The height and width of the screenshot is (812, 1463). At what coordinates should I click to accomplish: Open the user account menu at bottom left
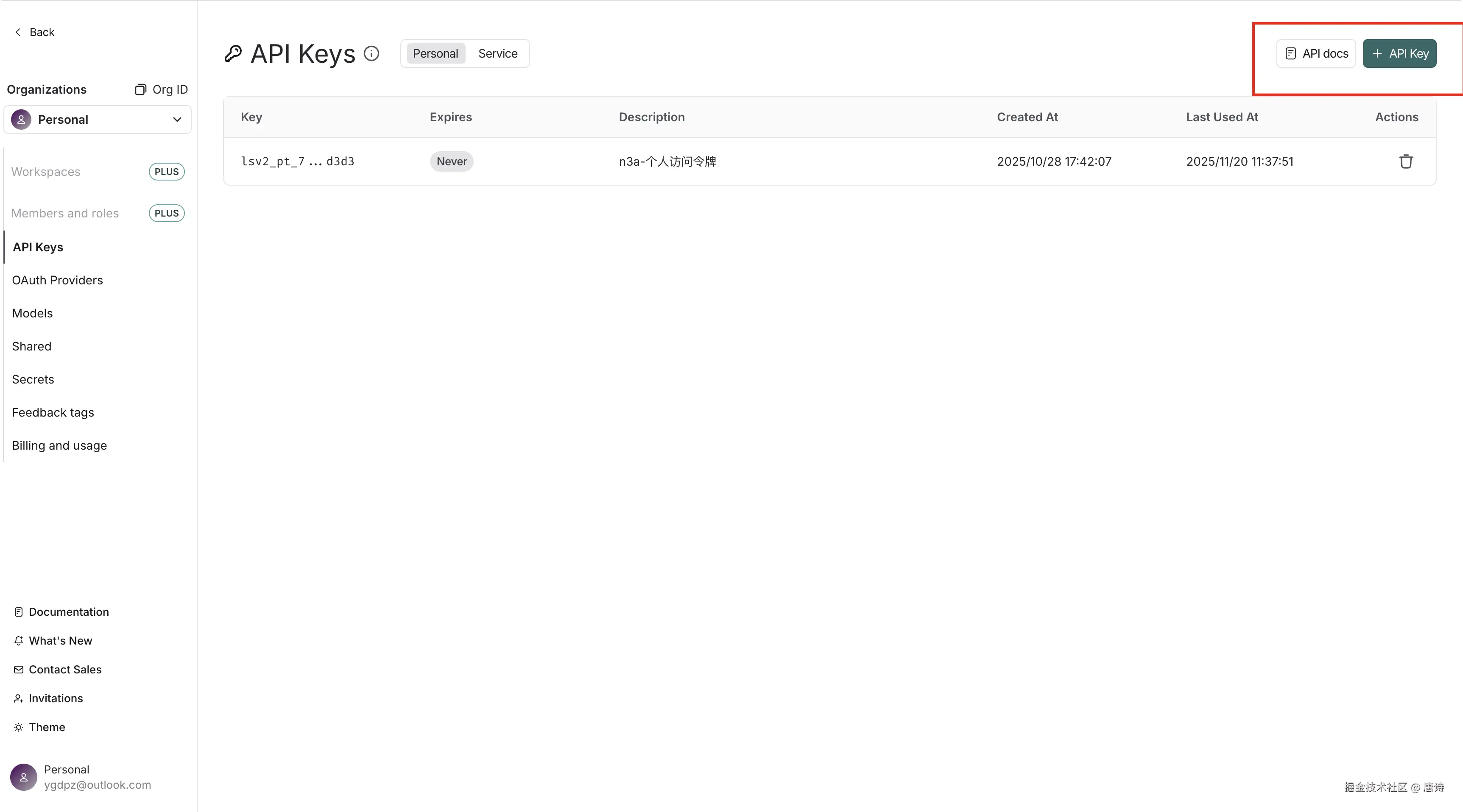[x=81, y=777]
